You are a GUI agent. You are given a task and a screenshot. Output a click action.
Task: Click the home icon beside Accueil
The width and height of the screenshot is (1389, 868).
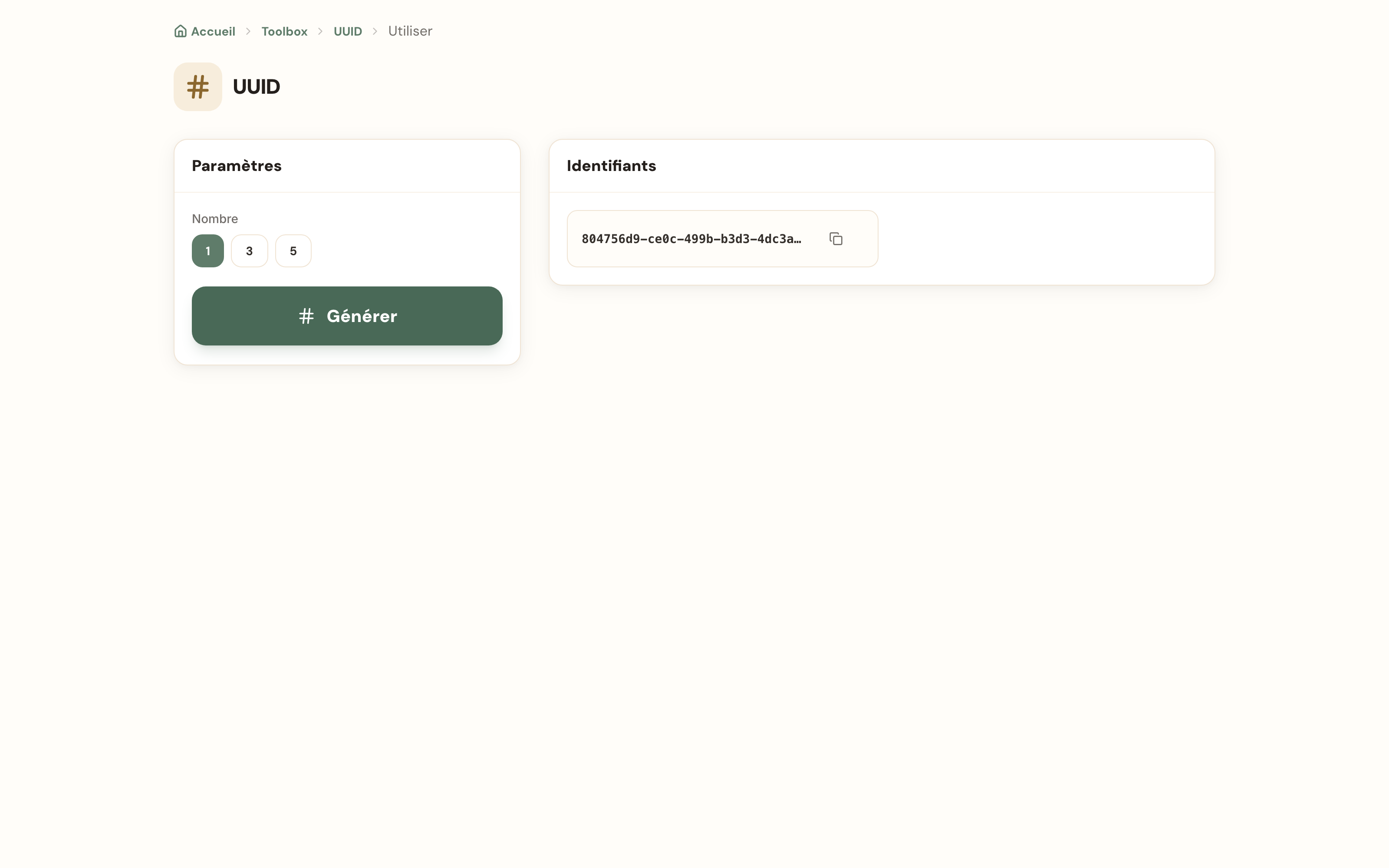point(180,31)
